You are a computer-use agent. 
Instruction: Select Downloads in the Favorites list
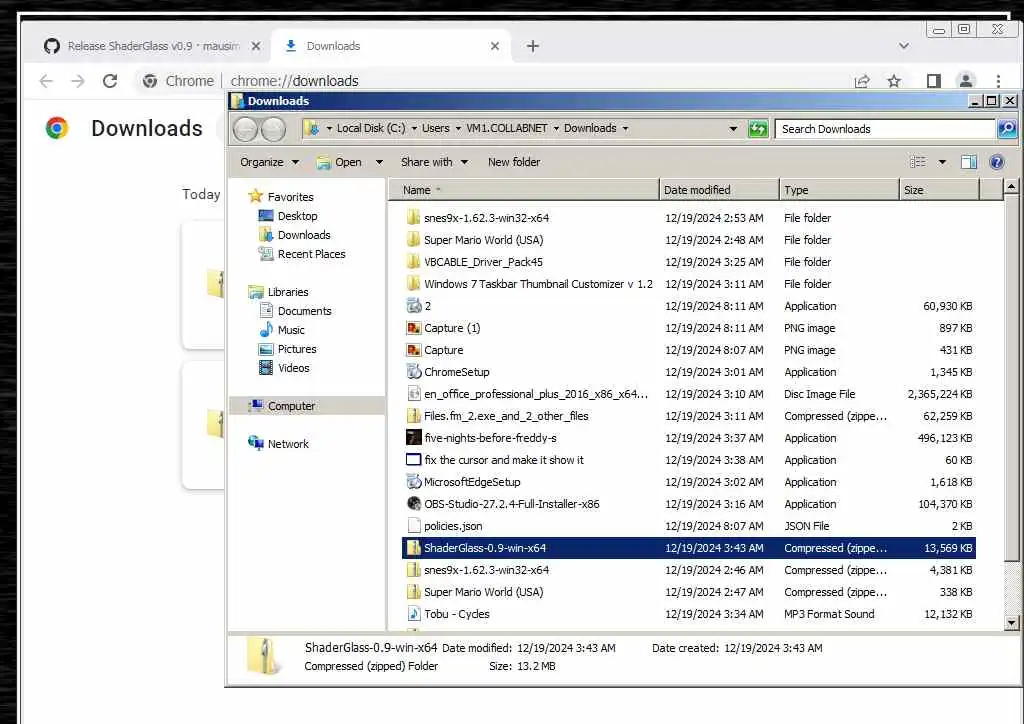pyautogui.click(x=295, y=235)
